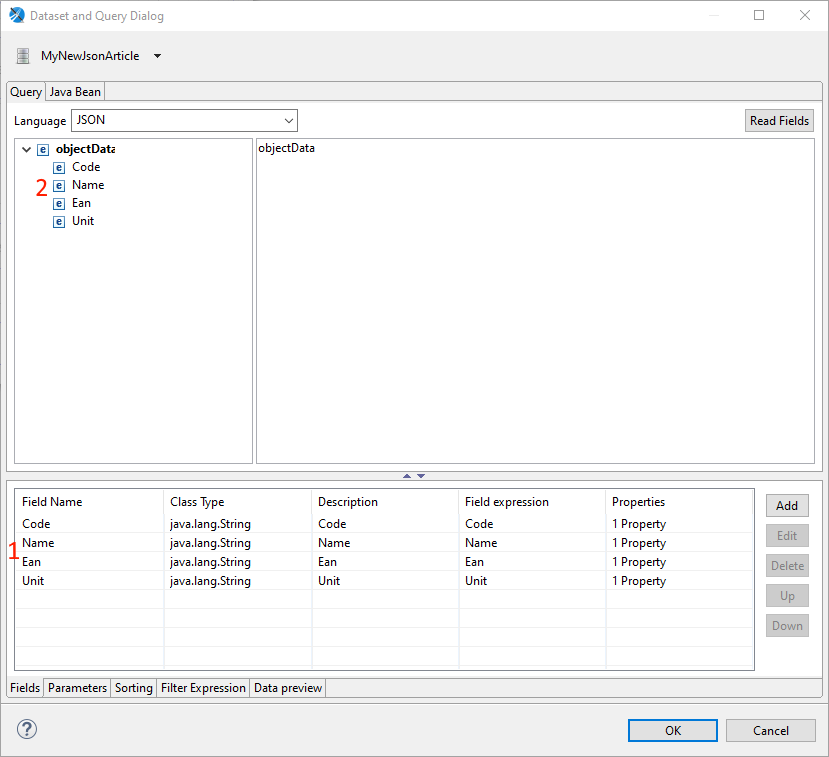Switch to the Java Bean tab

(x=75, y=92)
